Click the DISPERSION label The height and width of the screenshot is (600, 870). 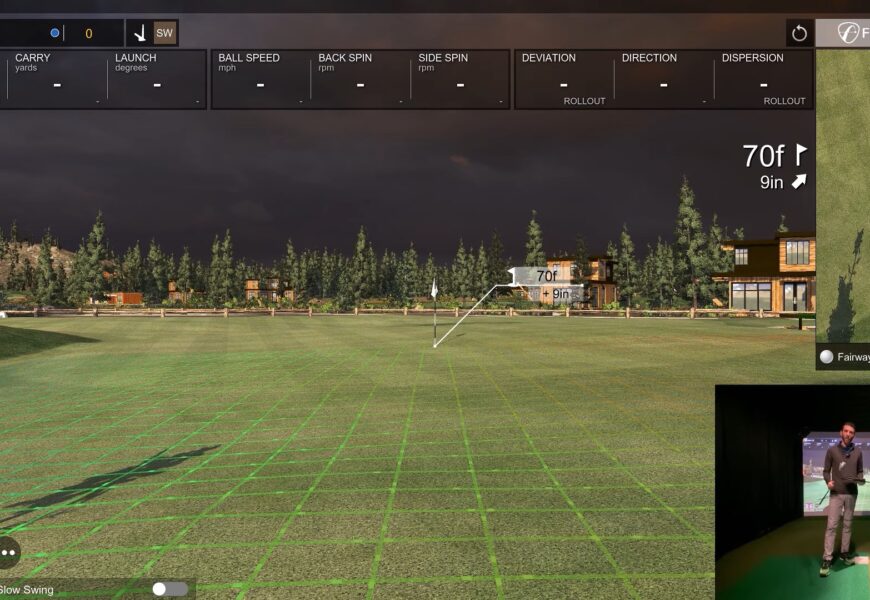[752, 58]
